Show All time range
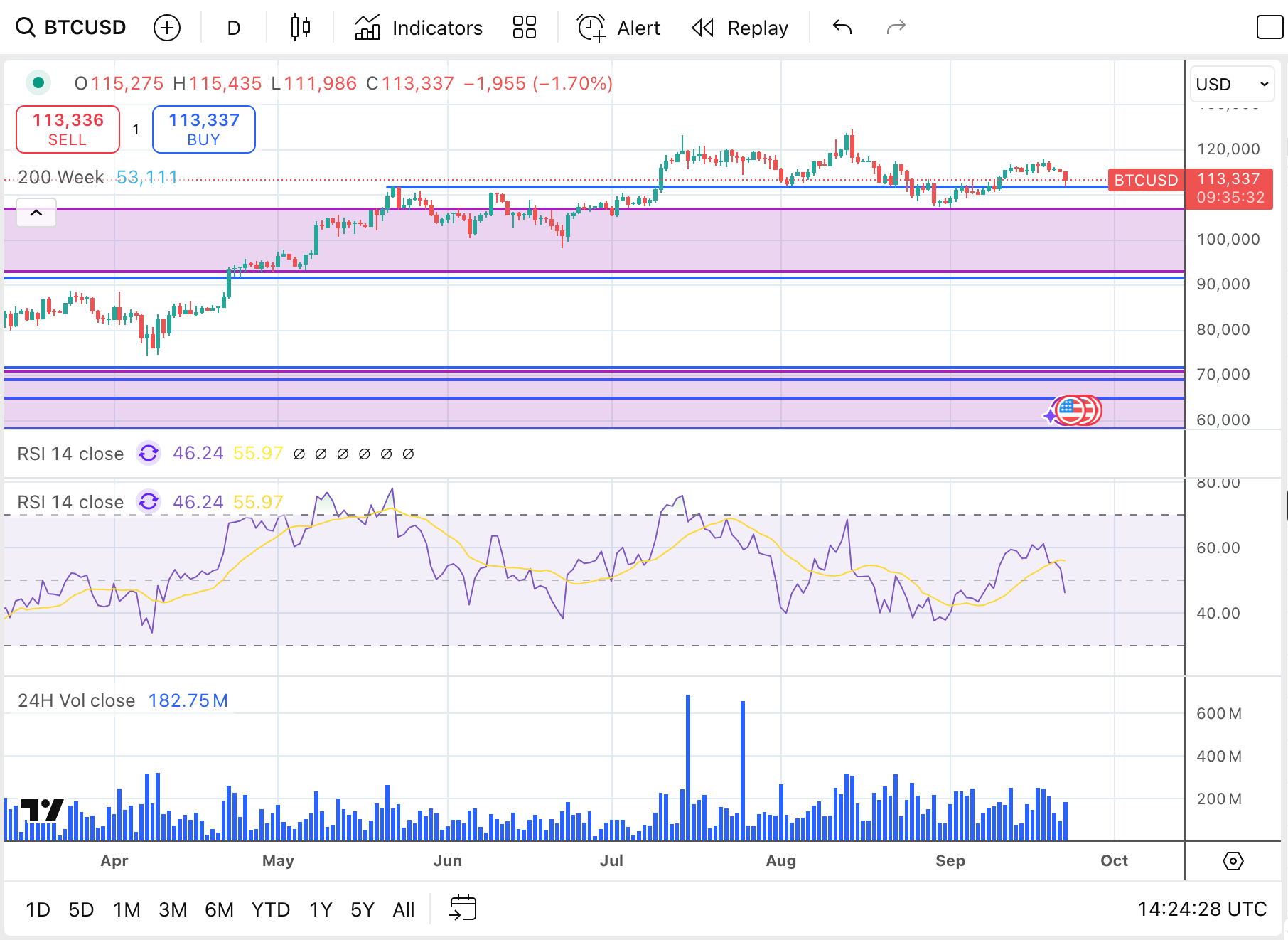The height and width of the screenshot is (940, 1288). click(x=404, y=909)
